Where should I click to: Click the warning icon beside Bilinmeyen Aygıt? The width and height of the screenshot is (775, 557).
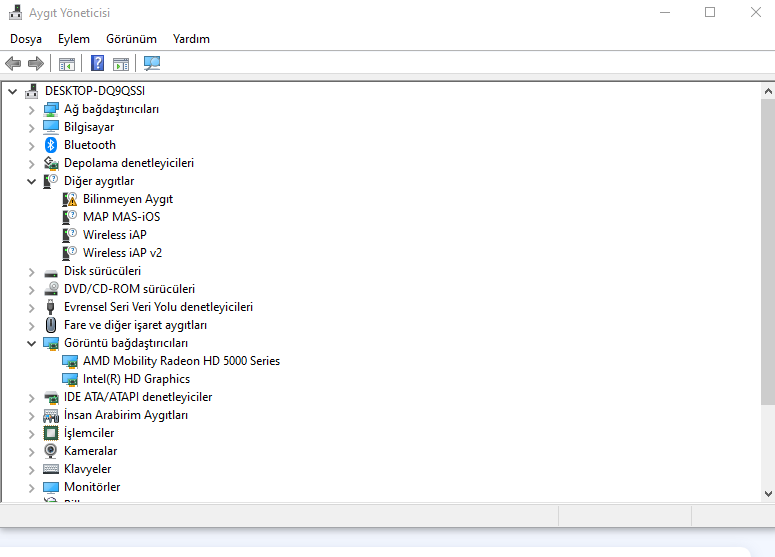coord(70,199)
